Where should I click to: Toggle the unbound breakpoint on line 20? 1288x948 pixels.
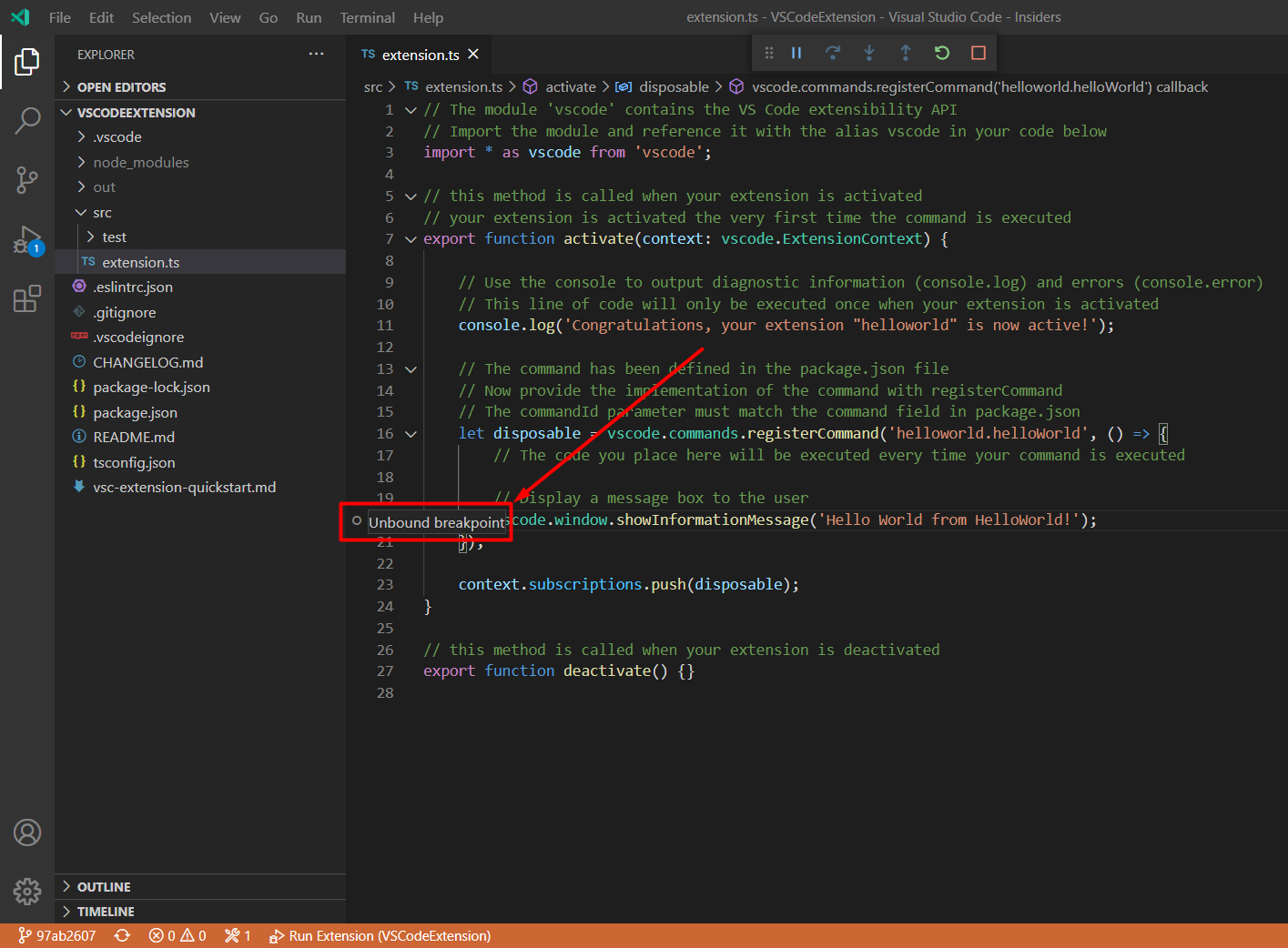coord(355,521)
